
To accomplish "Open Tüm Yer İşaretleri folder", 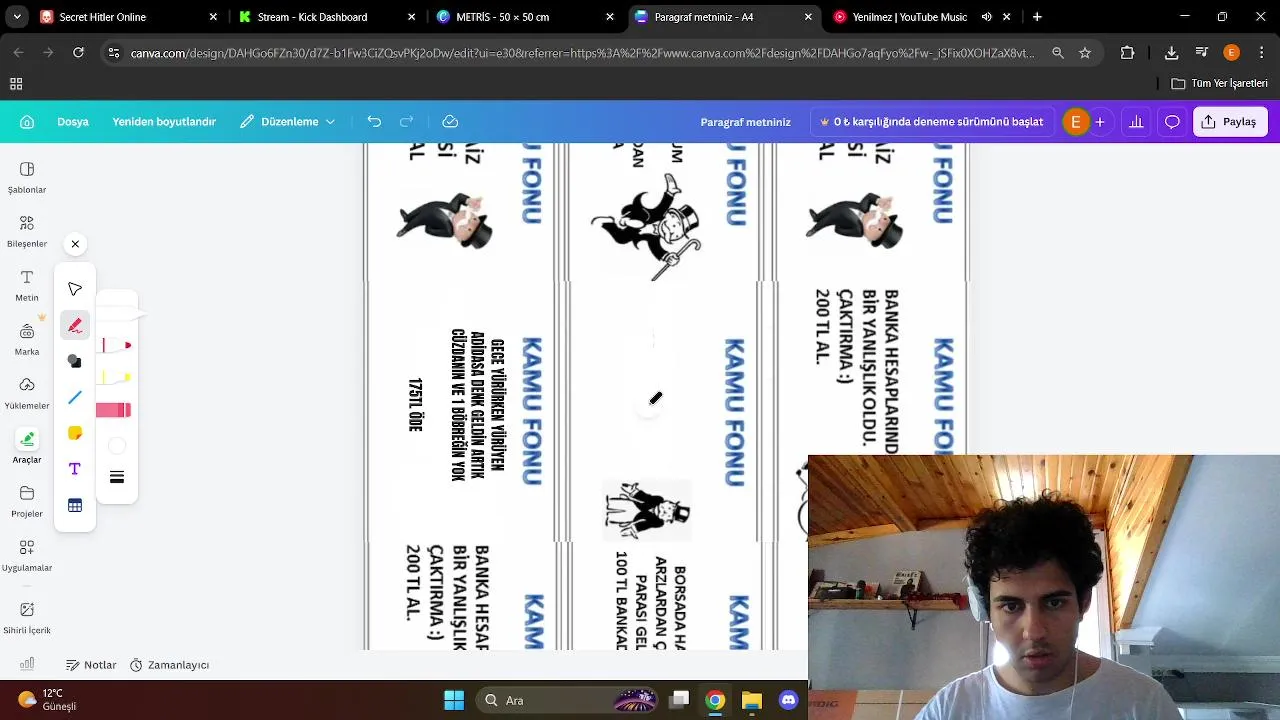I will click(x=1219, y=83).
